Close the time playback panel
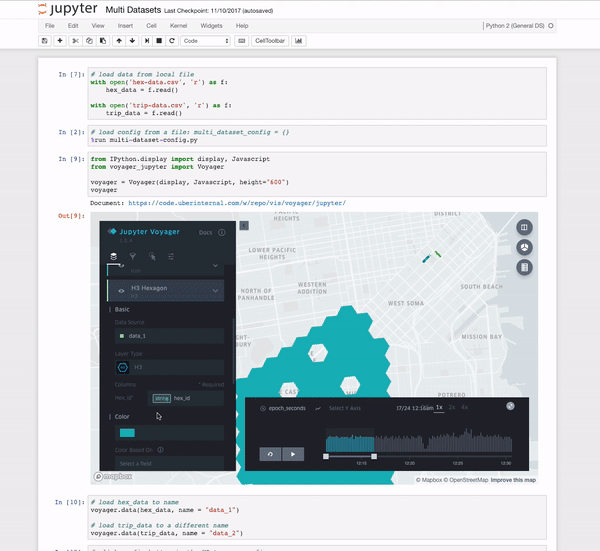This screenshot has height=551, width=600. point(510,406)
